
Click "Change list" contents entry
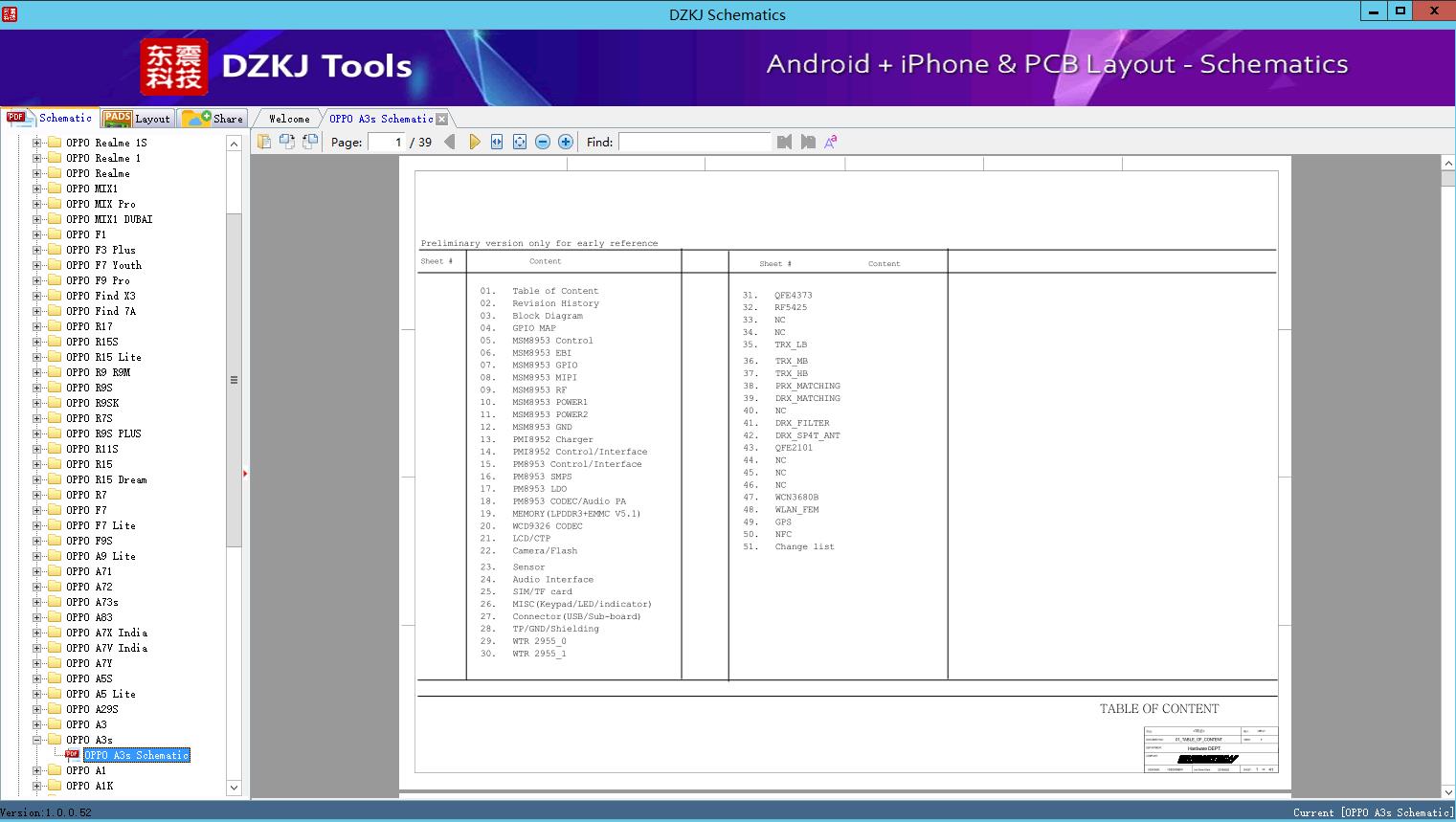click(804, 547)
